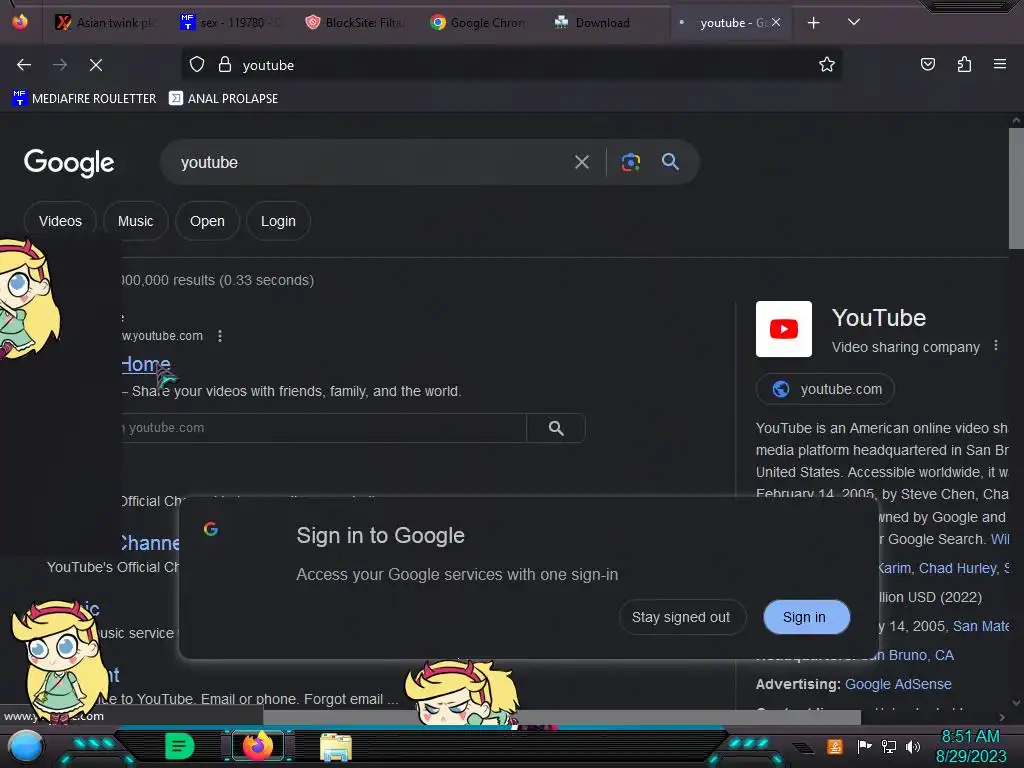Open MEDIAFIRE ROULETTER bookmark
Screen dimensions: 1024x768
coord(84,99)
